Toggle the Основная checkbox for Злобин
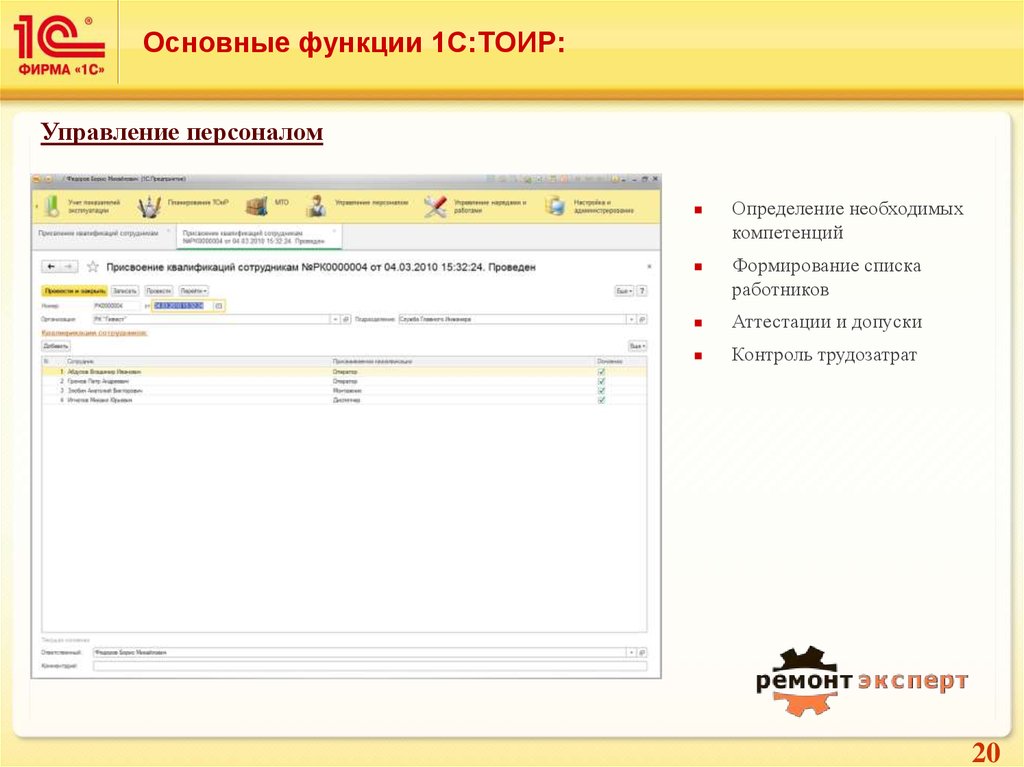 click(x=601, y=391)
